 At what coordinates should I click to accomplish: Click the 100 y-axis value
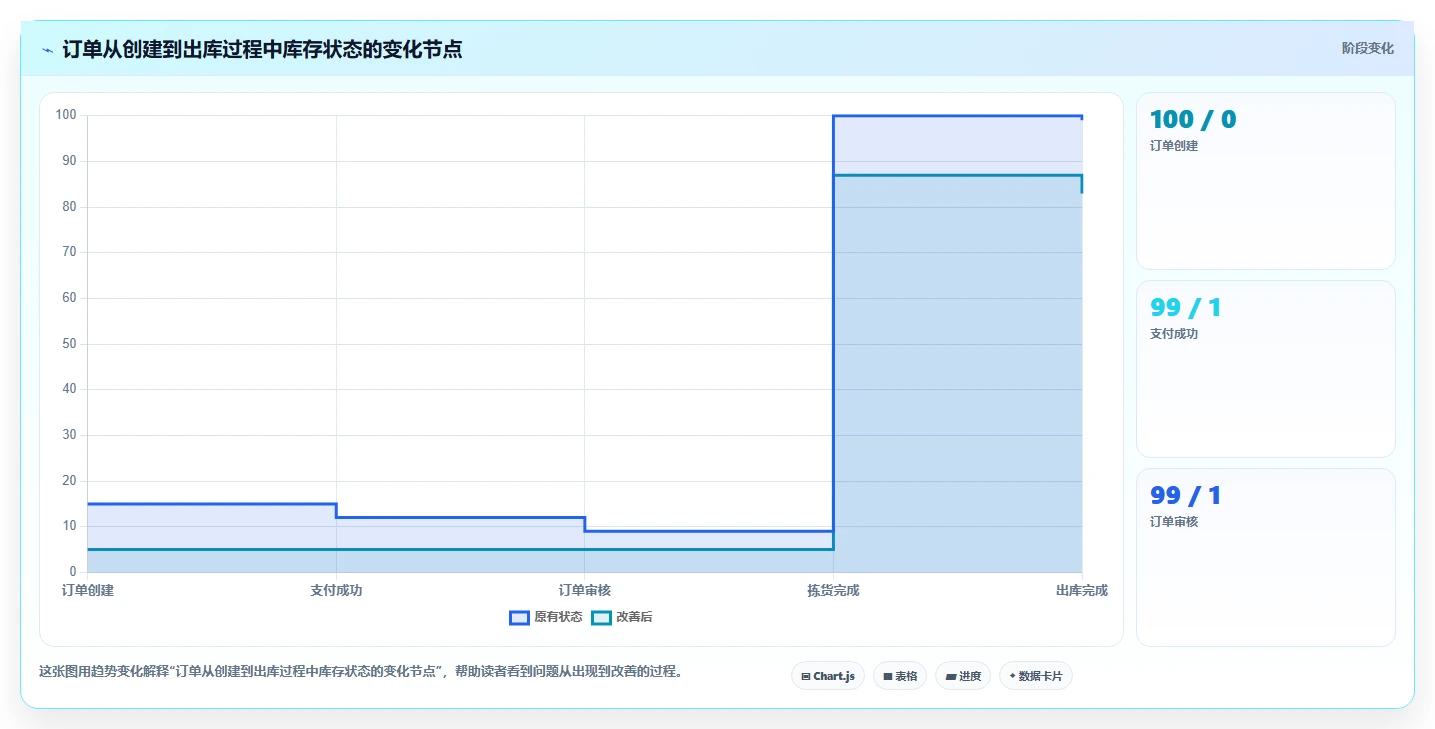66,115
